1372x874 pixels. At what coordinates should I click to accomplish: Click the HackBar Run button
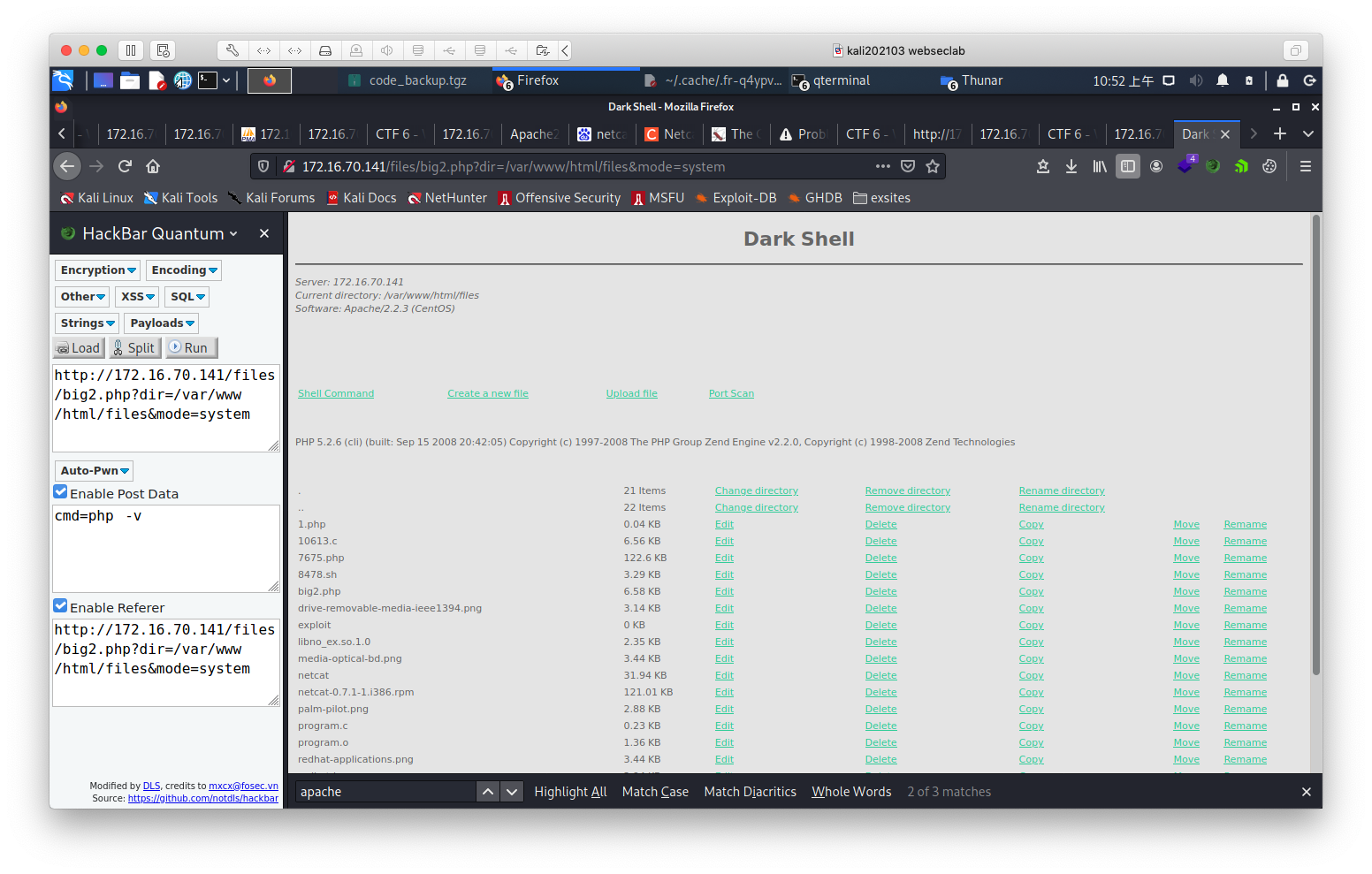pyautogui.click(x=191, y=348)
